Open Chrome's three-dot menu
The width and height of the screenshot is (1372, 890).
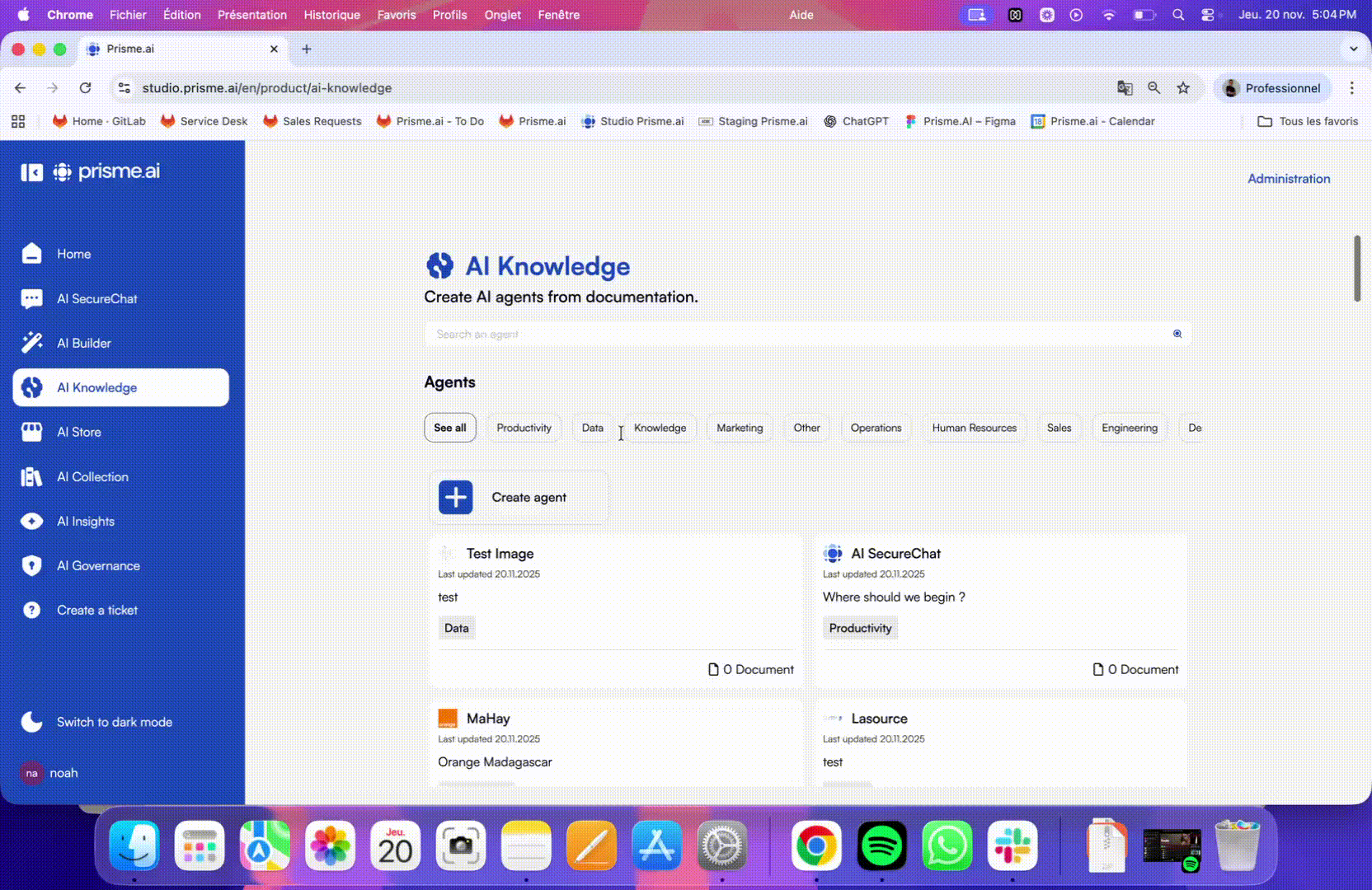click(1351, 88)
